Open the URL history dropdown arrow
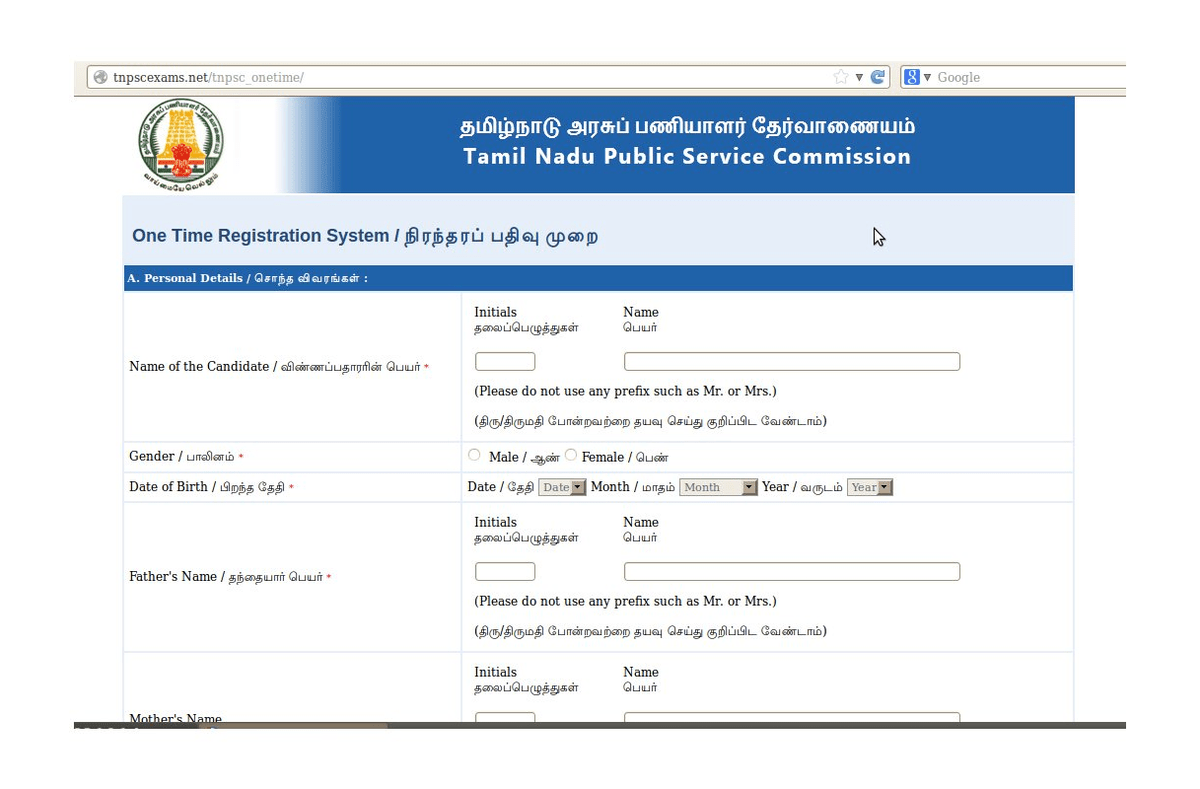The width and height of the screenshot is (1200, 789). (859, 77)
